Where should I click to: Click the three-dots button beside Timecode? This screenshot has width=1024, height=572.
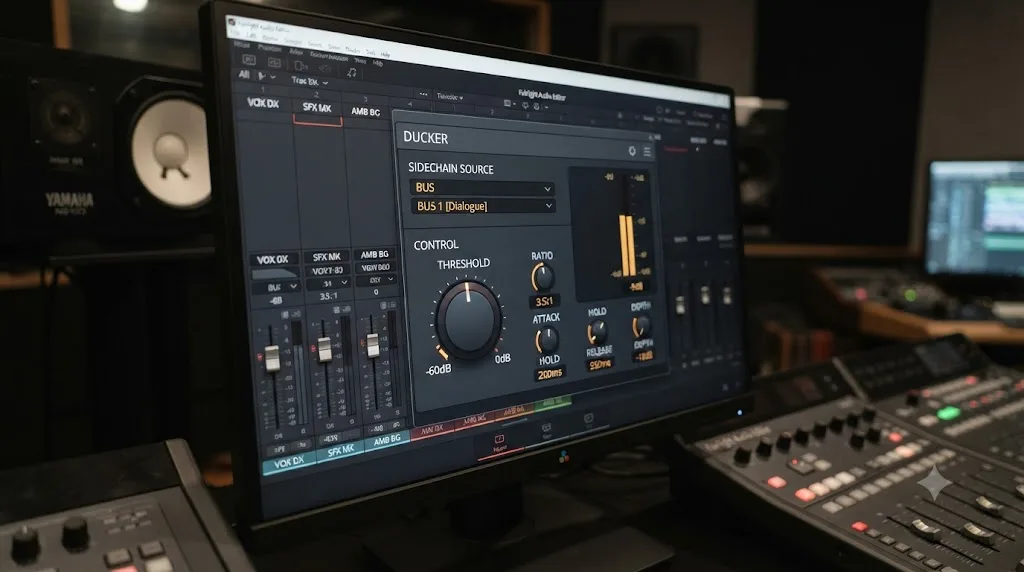coord(423,95)
